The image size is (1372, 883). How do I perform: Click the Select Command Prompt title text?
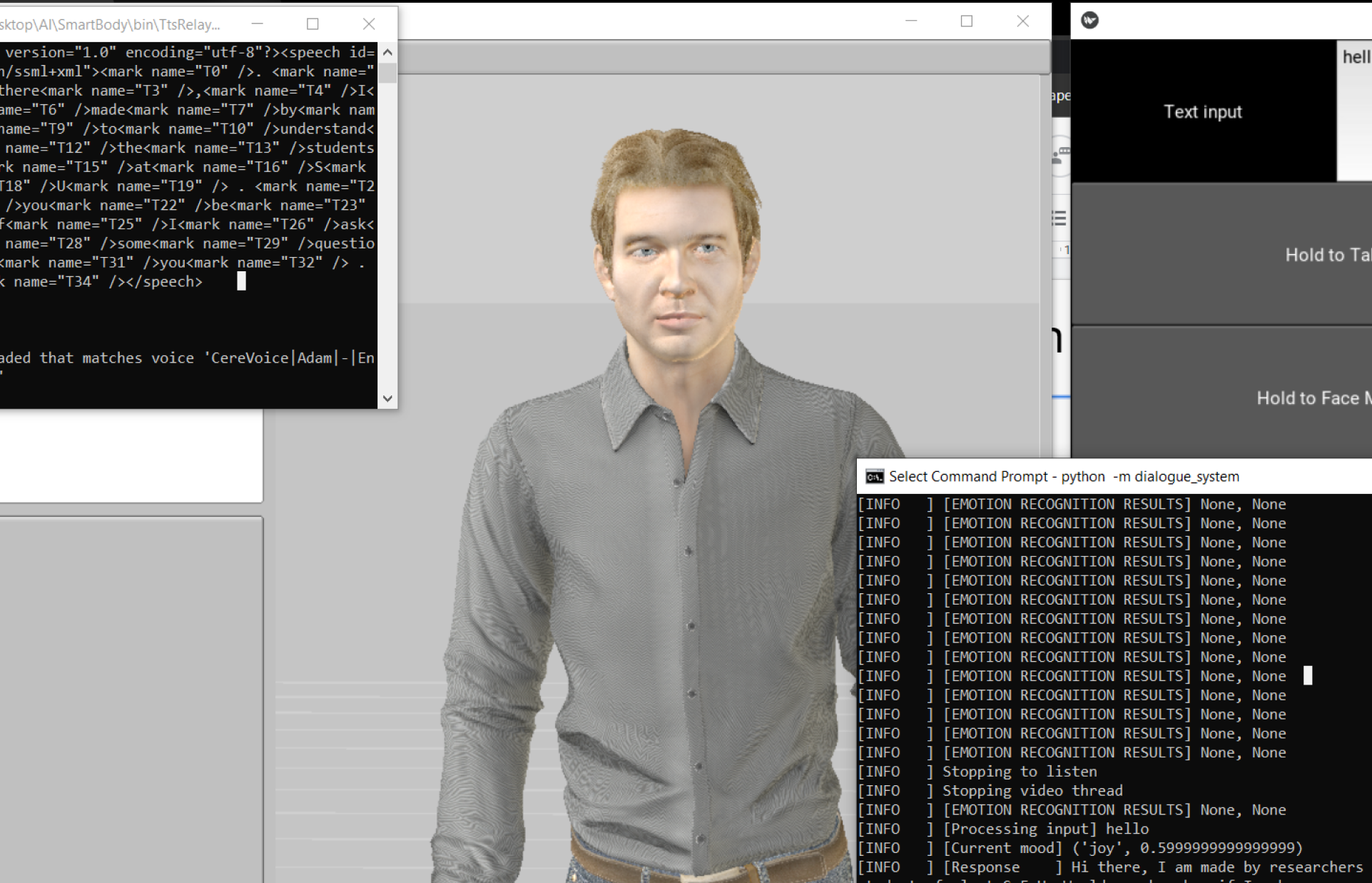tap(1064, 477)
